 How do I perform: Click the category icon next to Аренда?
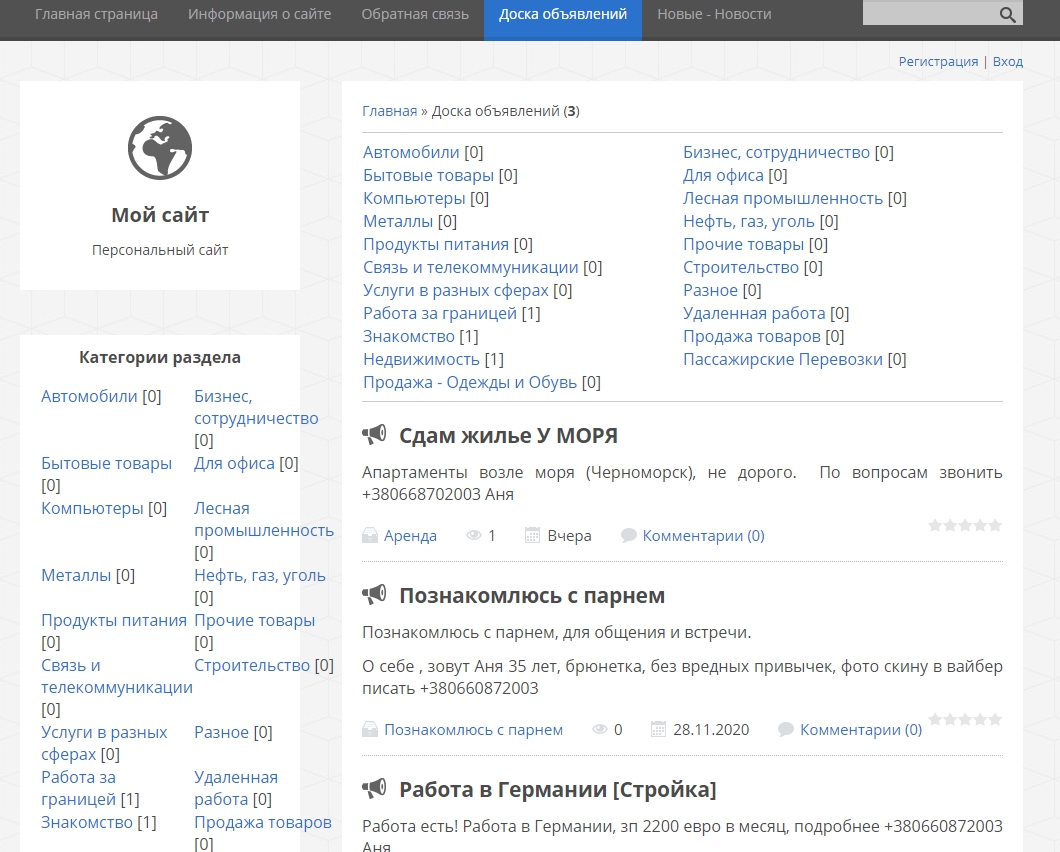click(370, 535)
